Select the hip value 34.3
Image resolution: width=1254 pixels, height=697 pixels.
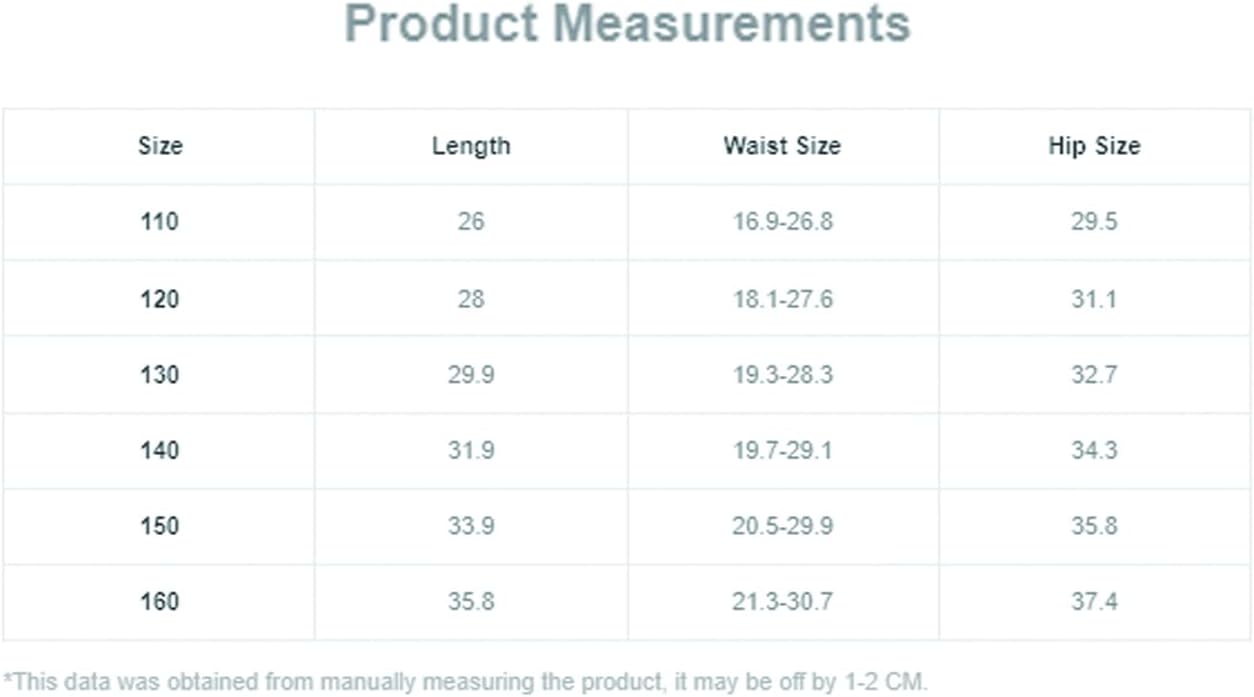pos(1094,450)
